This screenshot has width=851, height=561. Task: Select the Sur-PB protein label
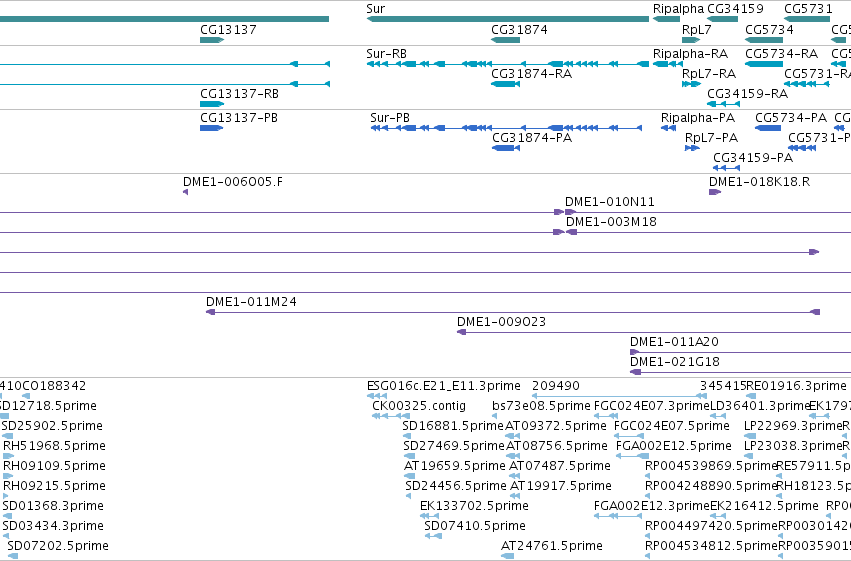tap(390, 117)
